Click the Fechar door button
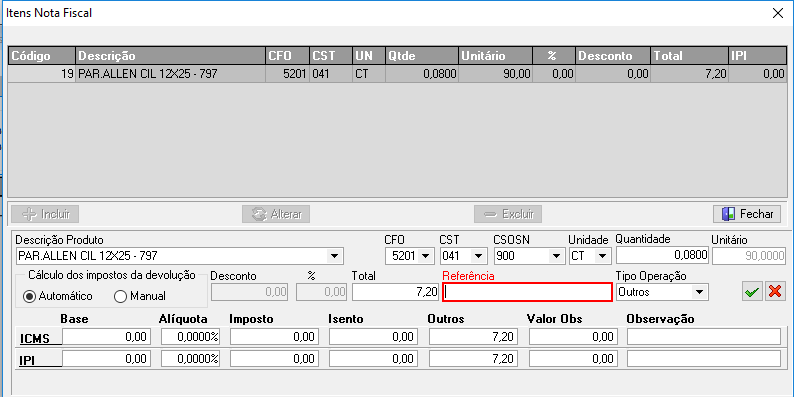Viewport: 794px width, 397px height. click(747, 214)
